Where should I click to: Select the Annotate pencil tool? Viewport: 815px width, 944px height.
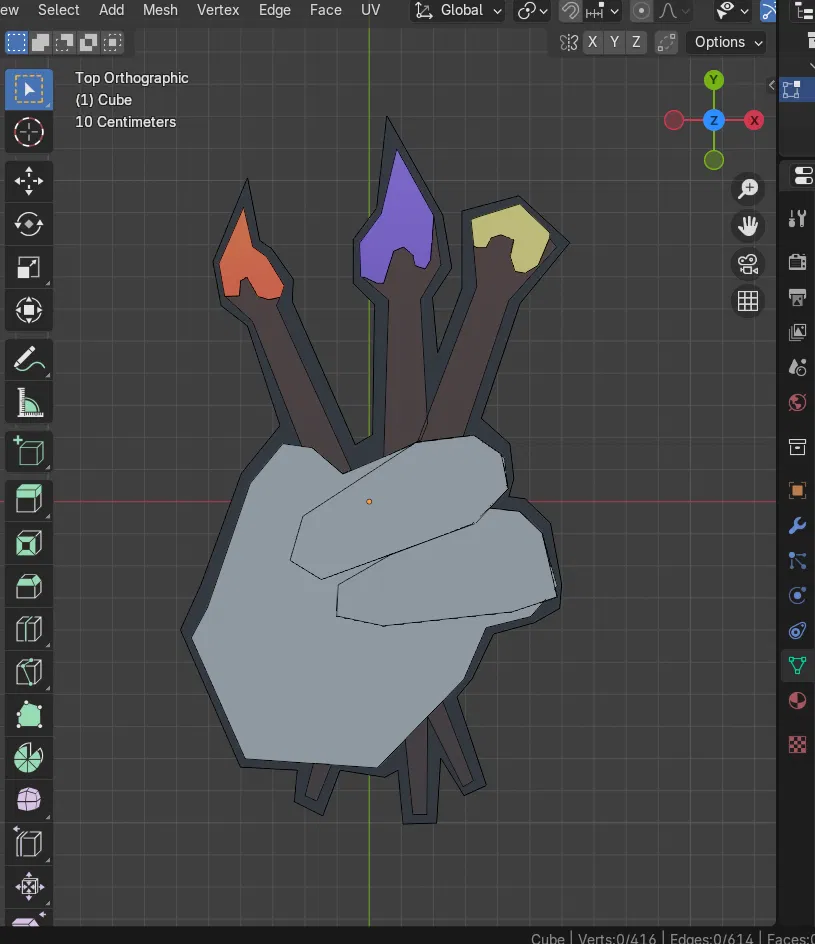coord(29,359)
